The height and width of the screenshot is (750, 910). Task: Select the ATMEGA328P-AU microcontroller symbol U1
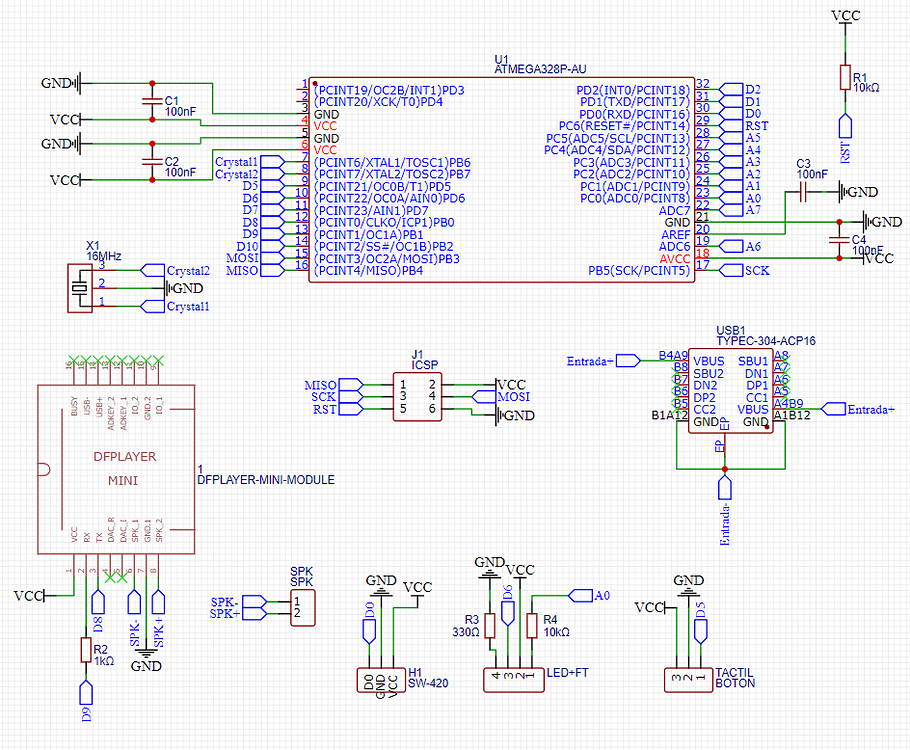[x=500, y=180]
